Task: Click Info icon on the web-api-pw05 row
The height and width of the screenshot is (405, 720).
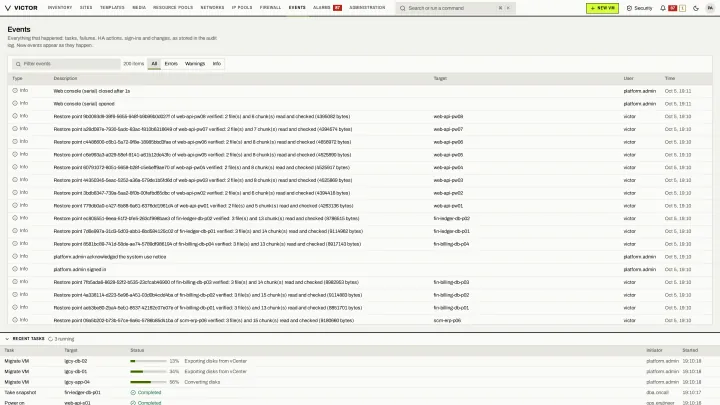Action: coord(15,154)
